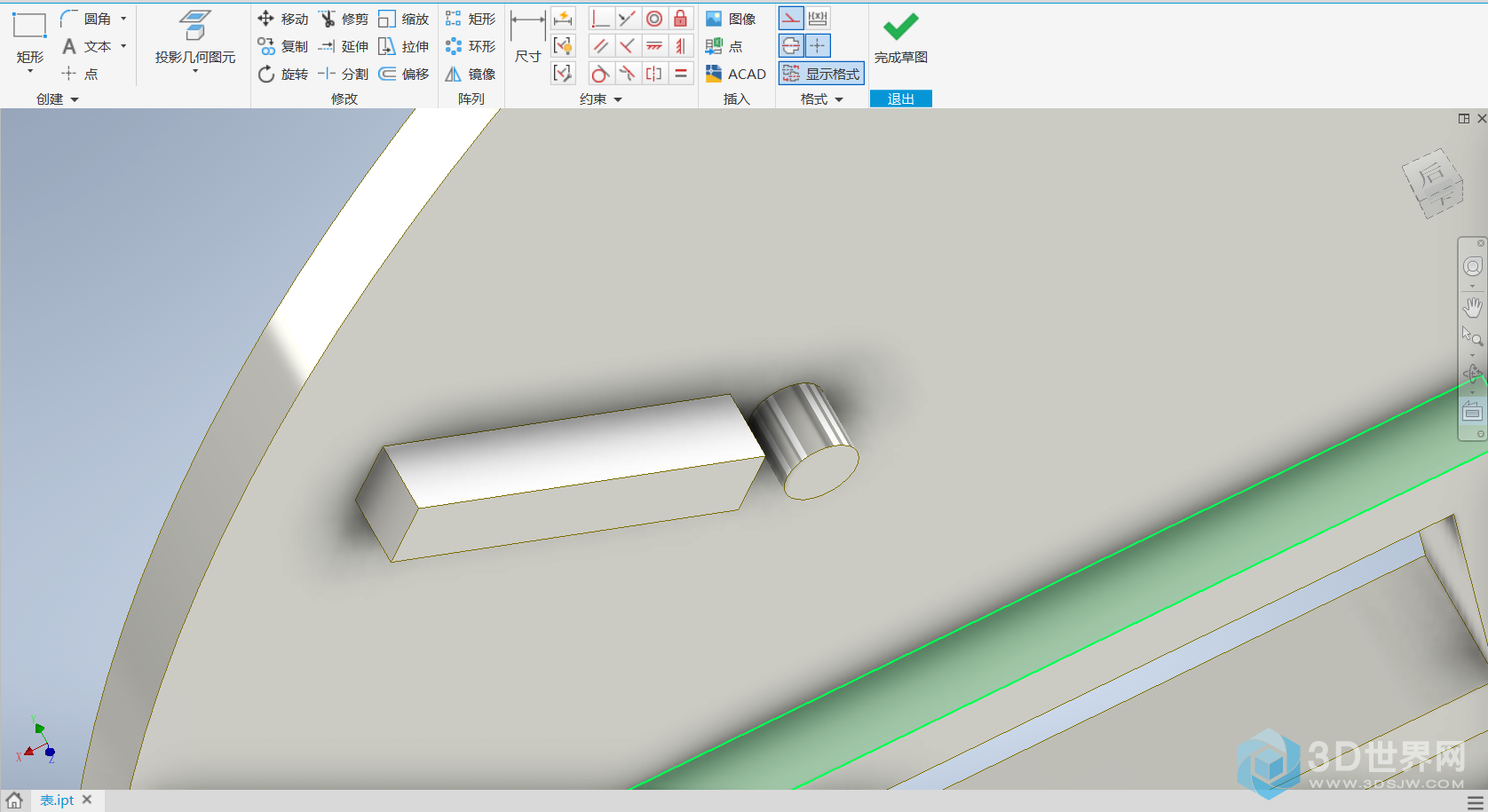This screenshot has height=812, width=1488.
Task: Open the orbit tool dropdown in navigation bar
Action: (1472, 392)
